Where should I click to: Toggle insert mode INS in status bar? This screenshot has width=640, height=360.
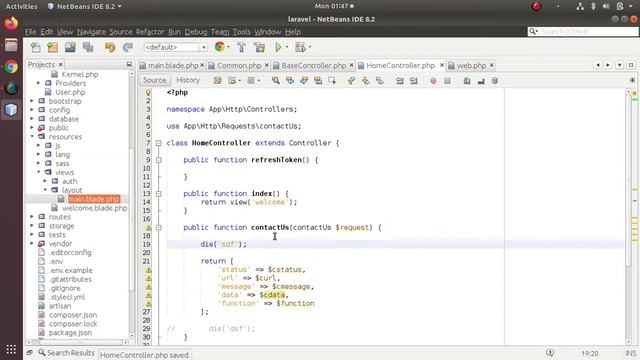(631, 353)
